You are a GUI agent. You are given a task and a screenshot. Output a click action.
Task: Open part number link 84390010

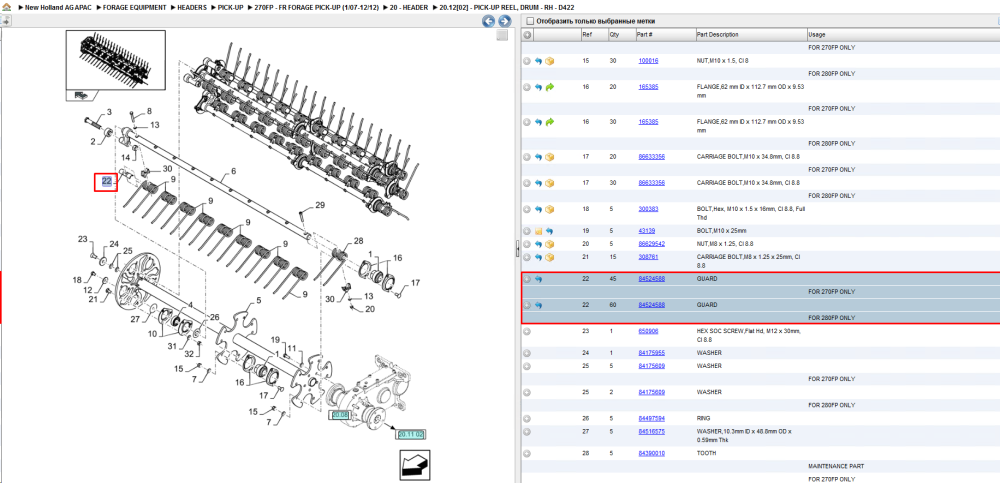pos(652,453)
